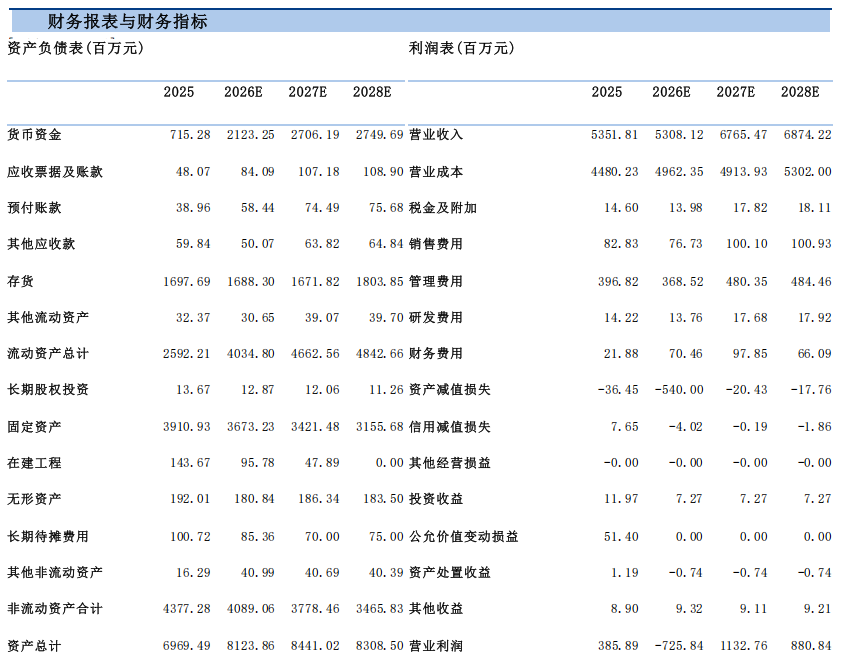Click value 38.96 in 预付账款 row
Viewport: 849px width, 652px height.
point(193,207)
